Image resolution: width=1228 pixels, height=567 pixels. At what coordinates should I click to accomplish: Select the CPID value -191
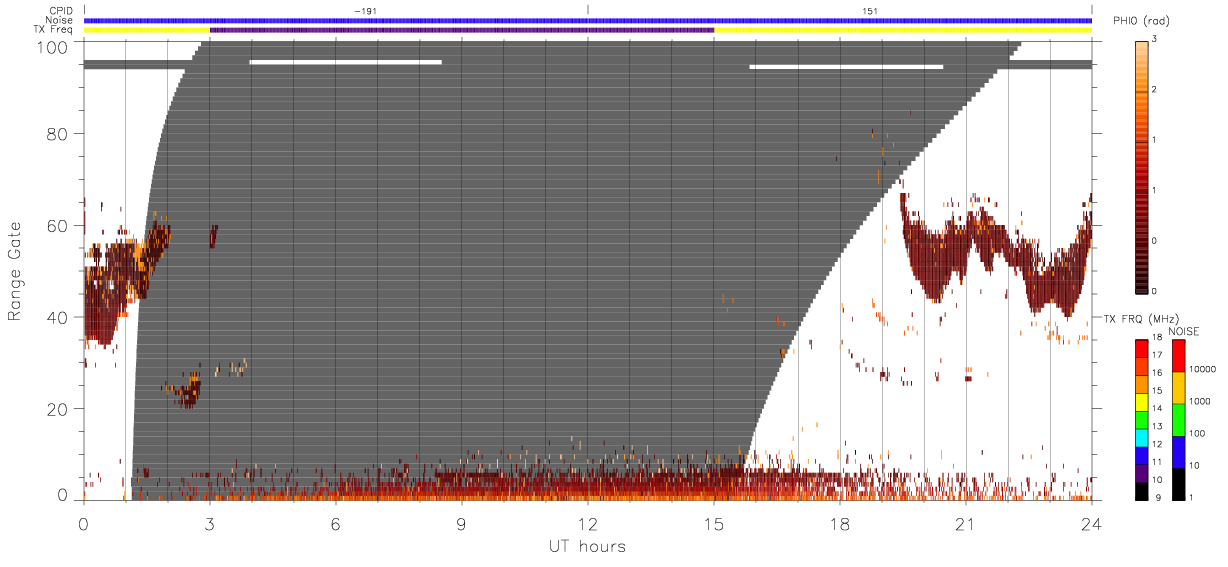click(x=365, y=10)
